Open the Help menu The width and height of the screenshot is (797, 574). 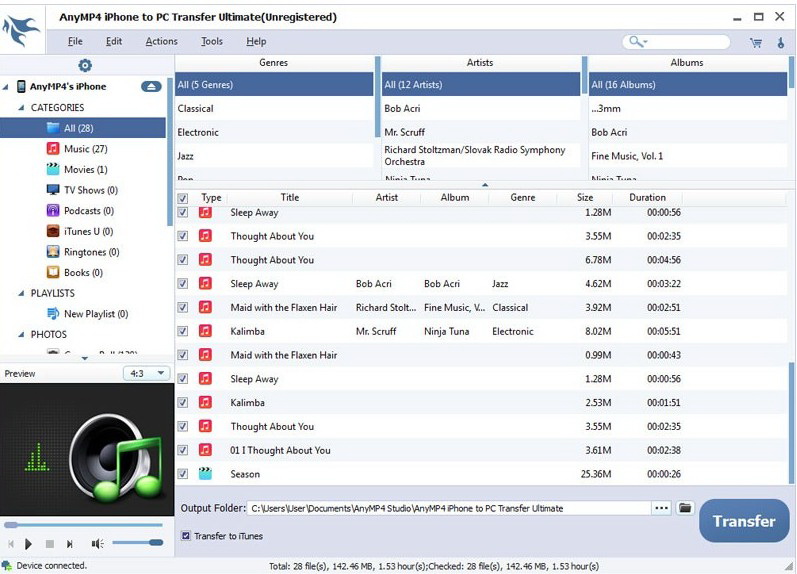(256, 41)
